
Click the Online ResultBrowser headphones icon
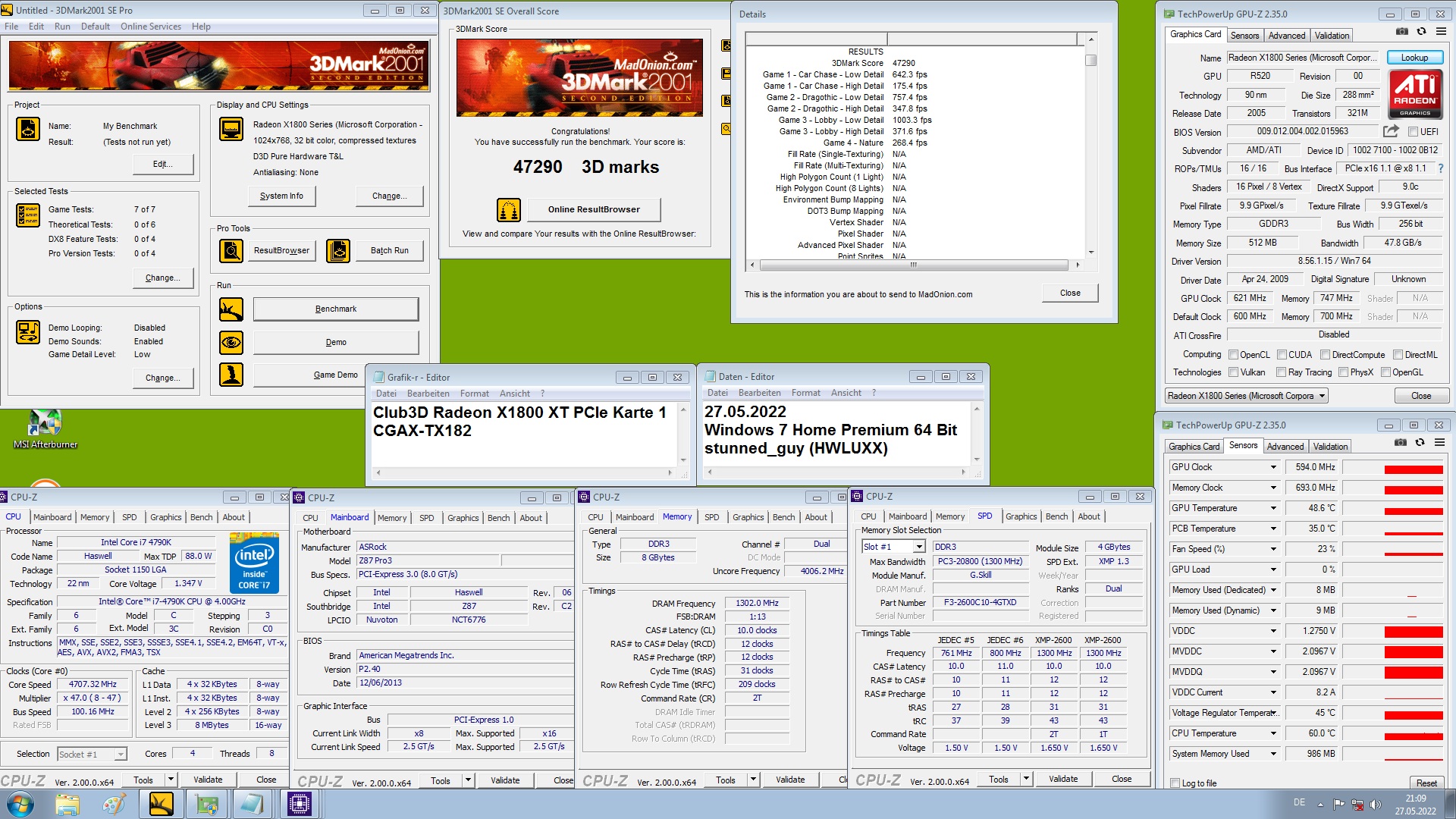pos(509,209)
